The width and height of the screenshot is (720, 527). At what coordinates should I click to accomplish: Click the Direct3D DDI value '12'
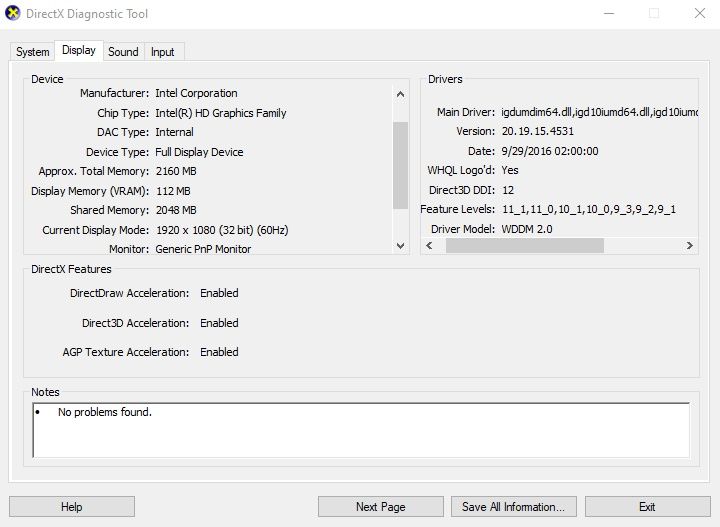tap(508, 190)
